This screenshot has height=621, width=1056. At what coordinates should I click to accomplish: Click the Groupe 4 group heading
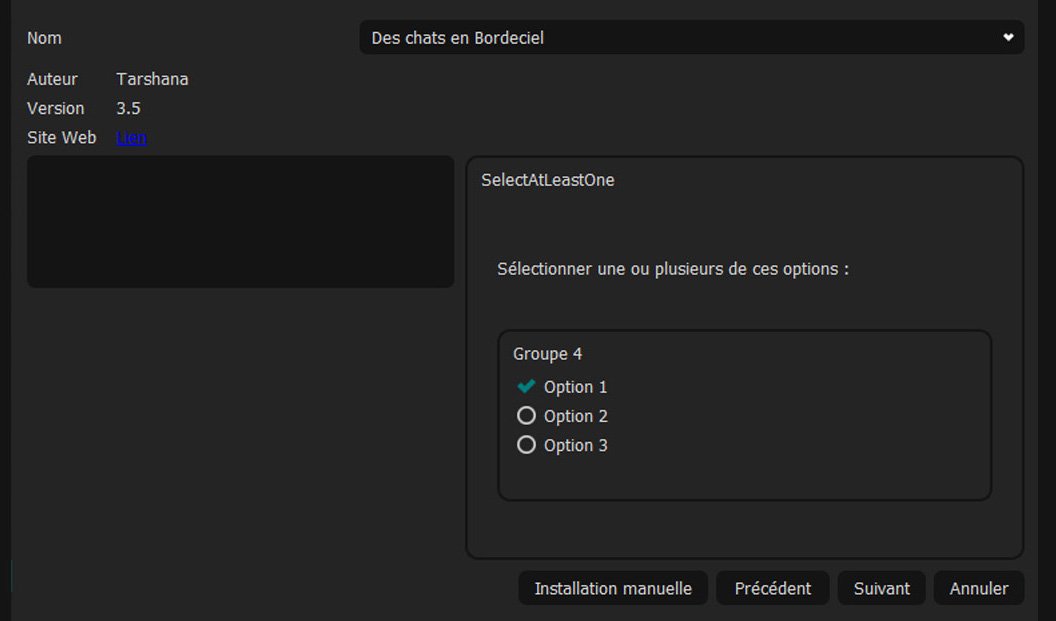tap(548, 354)
